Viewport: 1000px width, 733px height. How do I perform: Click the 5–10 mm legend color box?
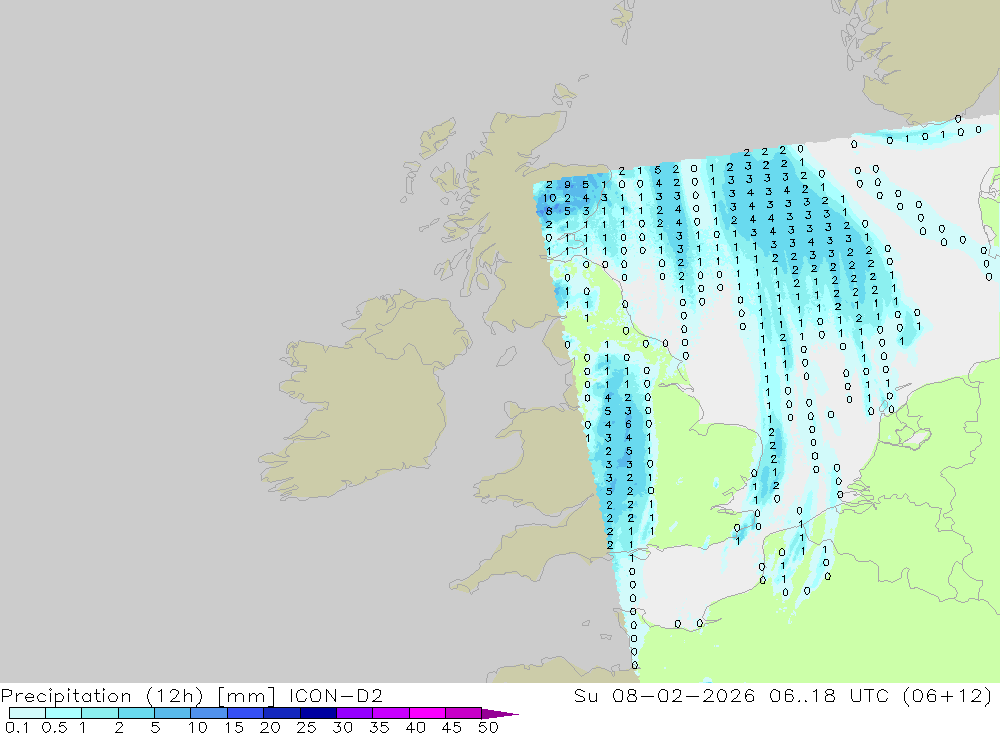point(173,713)
